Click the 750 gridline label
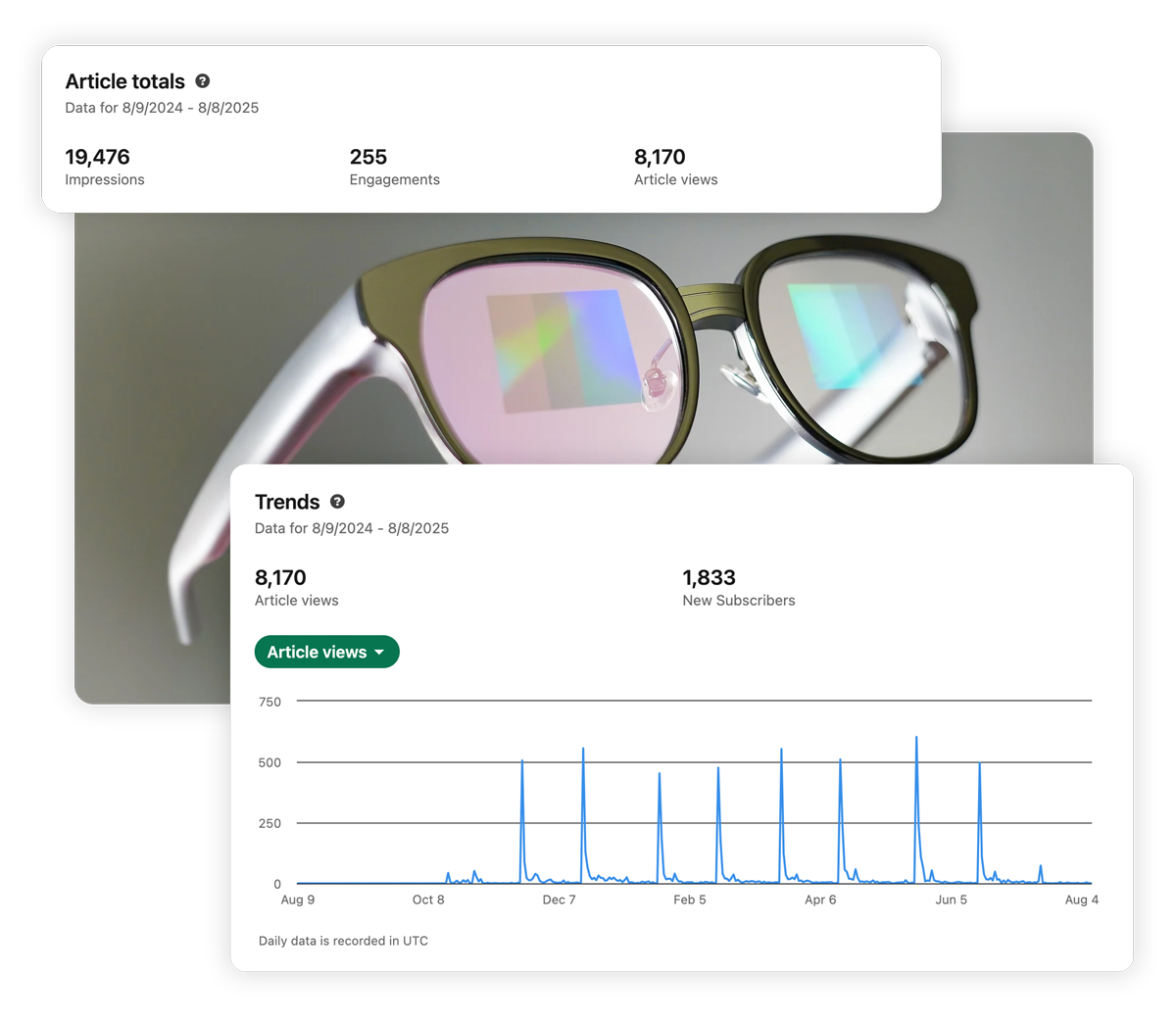 pyautogui.click(x=271, y=702)
